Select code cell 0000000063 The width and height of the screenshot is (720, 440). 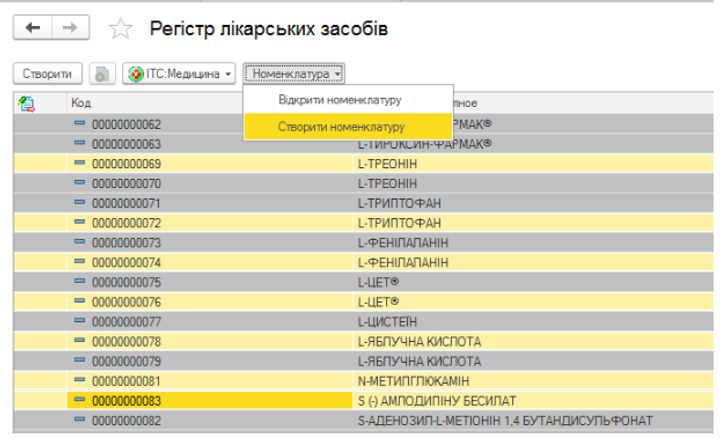click(x=126, y=144)
